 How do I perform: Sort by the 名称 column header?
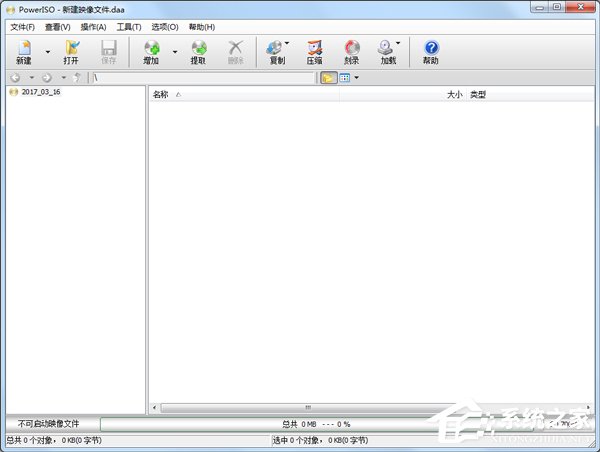(244, 95)
